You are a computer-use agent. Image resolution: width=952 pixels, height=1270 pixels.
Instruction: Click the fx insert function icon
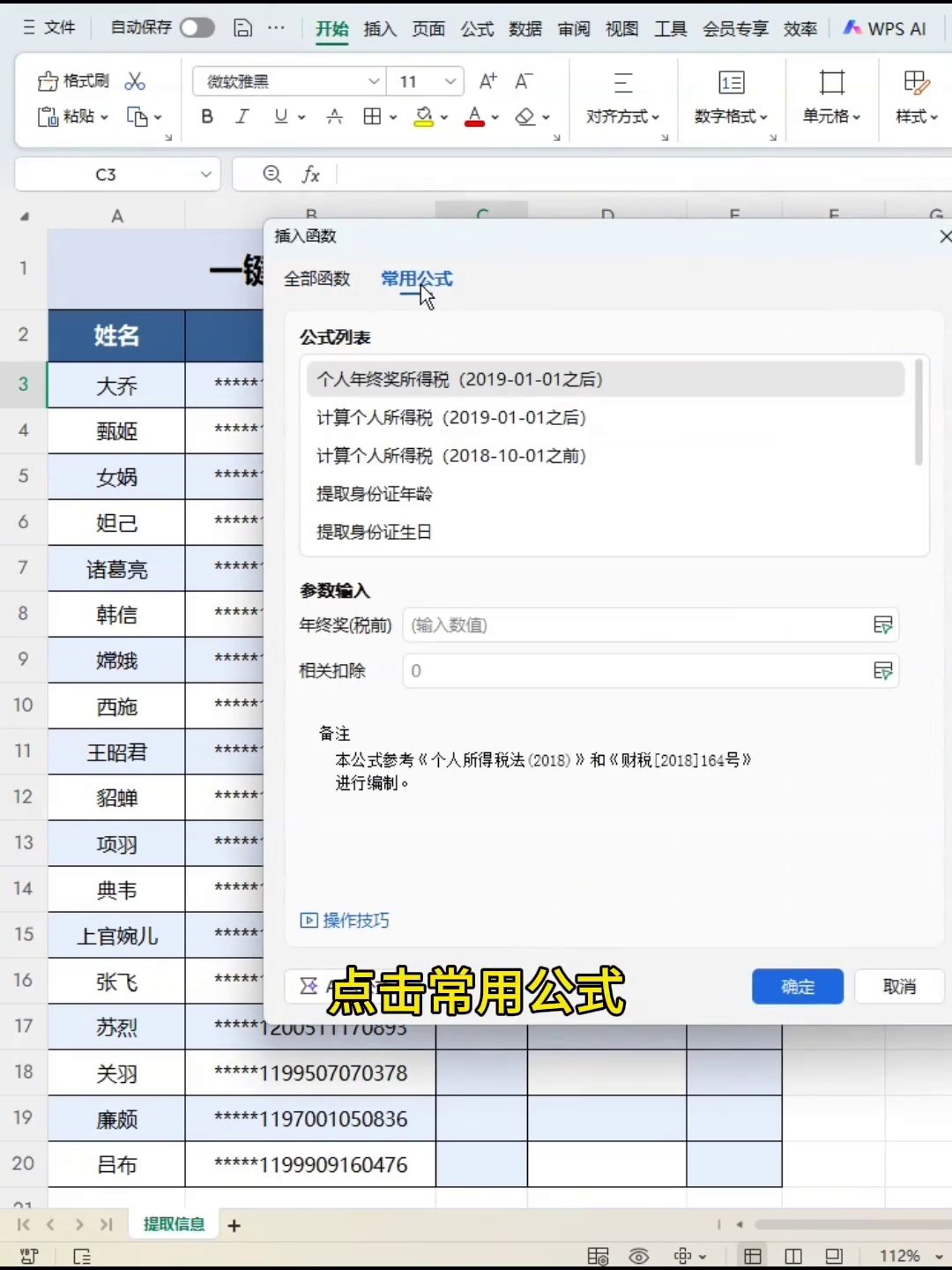pyautogui.click(x=311, y=175)
